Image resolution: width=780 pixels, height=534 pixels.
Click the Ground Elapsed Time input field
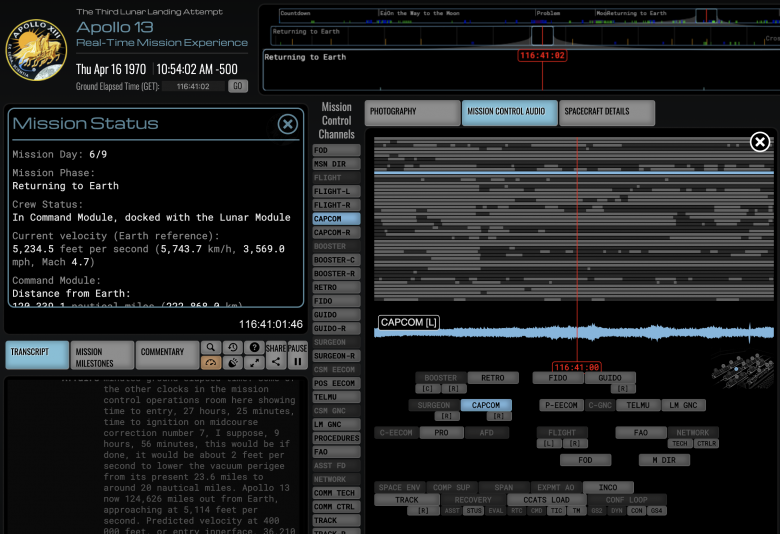(194, 87)
